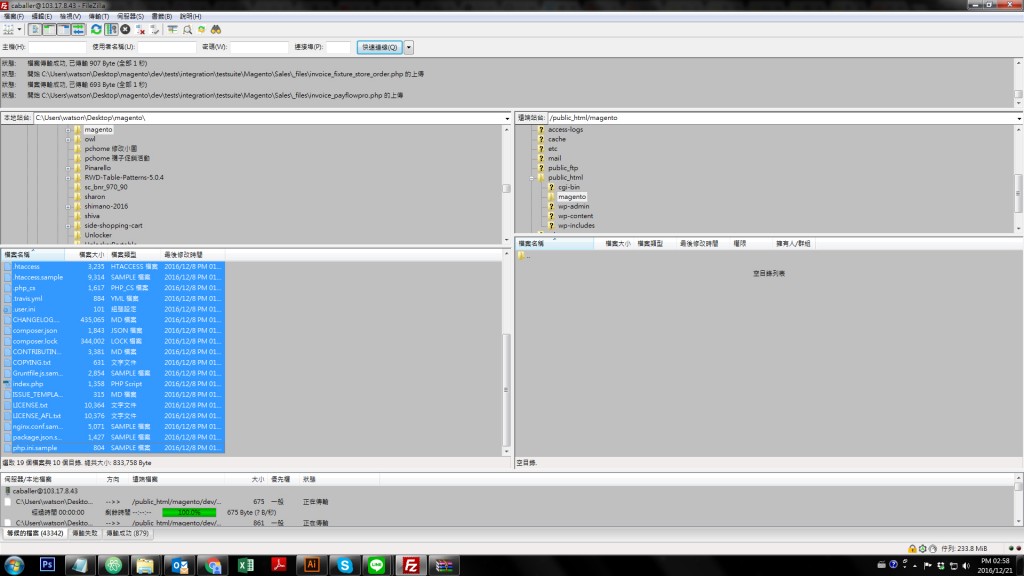The height and width of the screenshot is (576, 1024).
Task: Open the Site Manager dropdown arrow
Action: pos(20,29)
